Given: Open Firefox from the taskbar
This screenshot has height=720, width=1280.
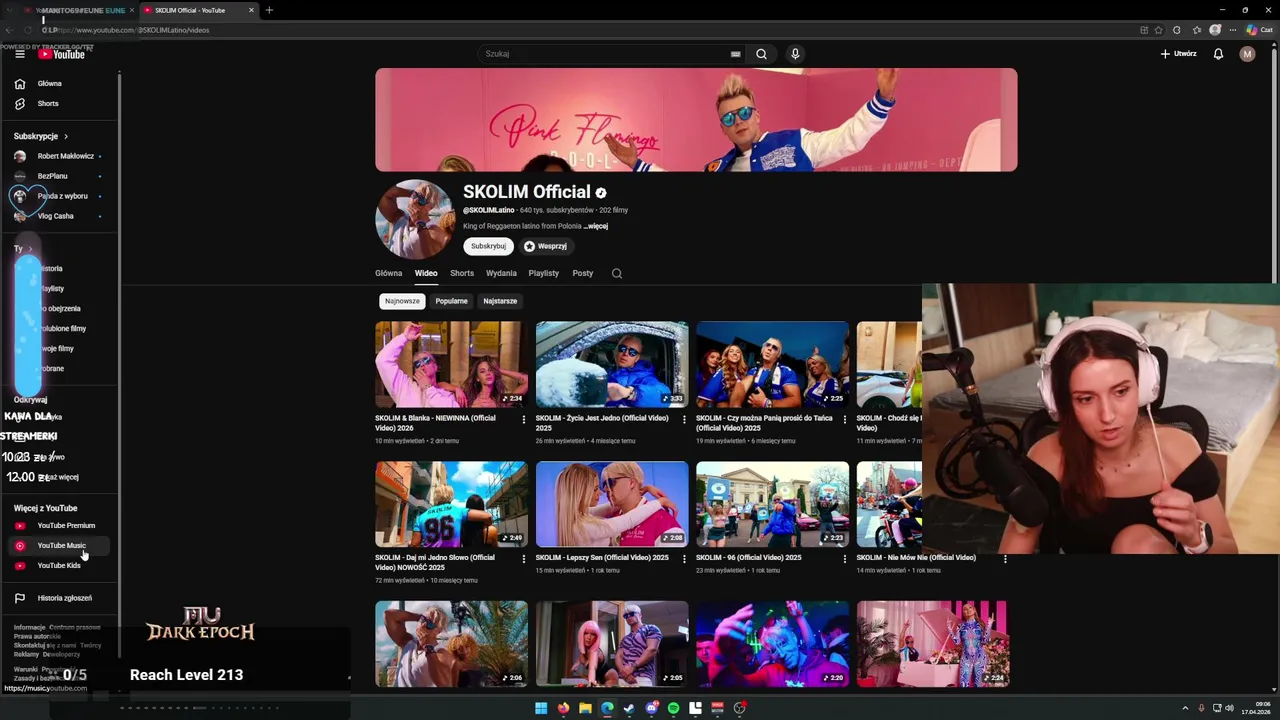Looking at the screenshot, I should 563,708.
